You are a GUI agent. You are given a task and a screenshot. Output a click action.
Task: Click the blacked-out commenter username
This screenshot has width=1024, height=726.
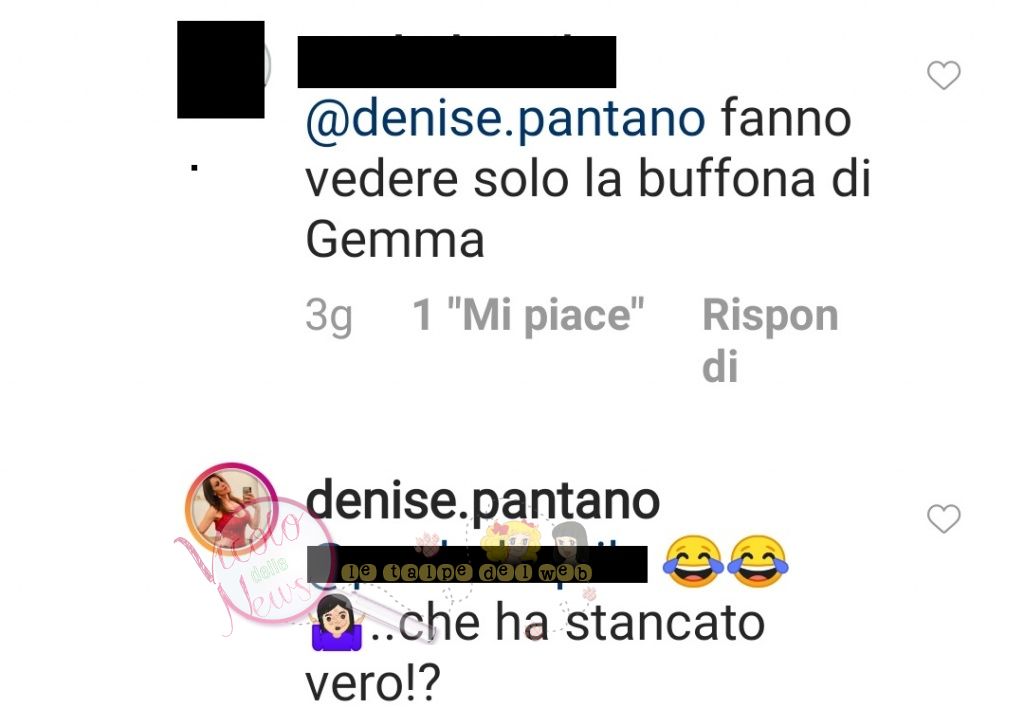(x=456, y=62)
